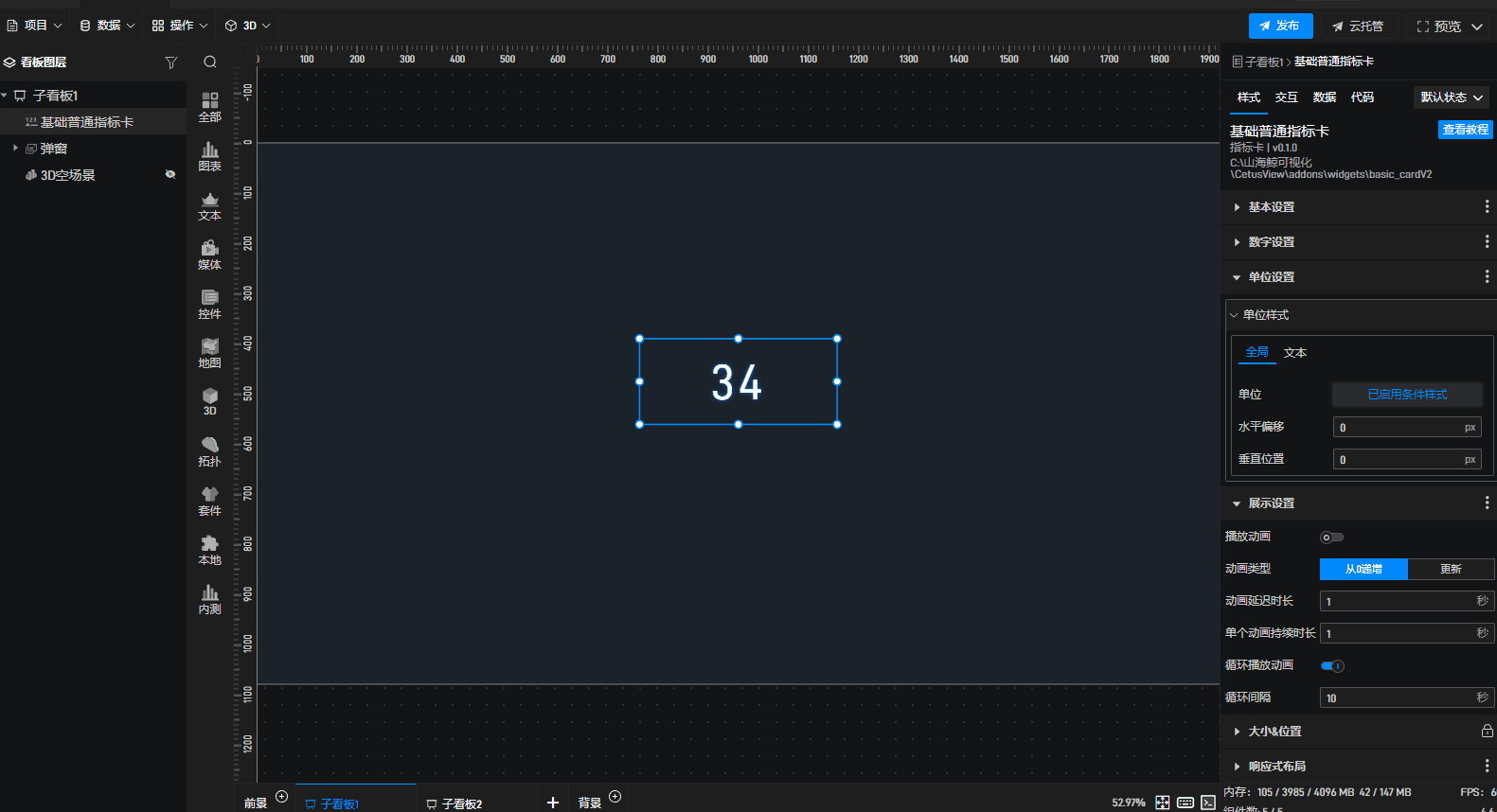Screen dimensions: 1497x812
Task: Select the 更新 animation type option
Action: (1451, 569)
